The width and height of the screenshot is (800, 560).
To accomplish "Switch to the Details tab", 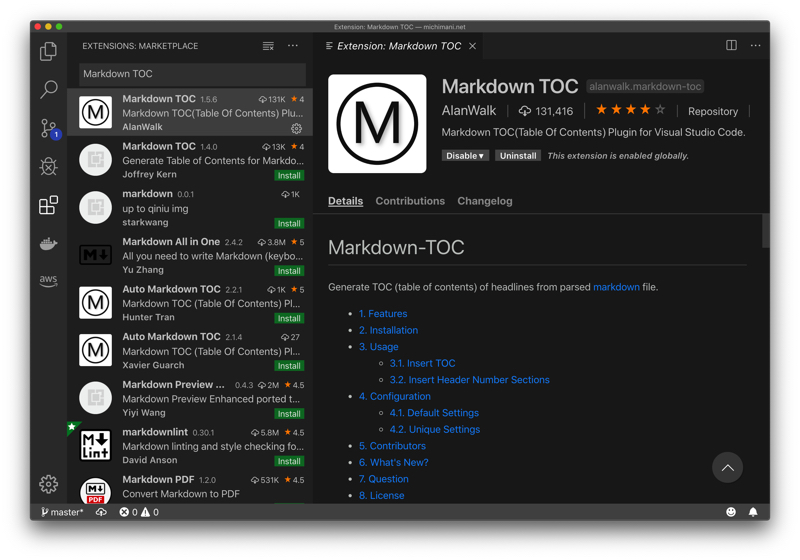I will pos(345,201).
